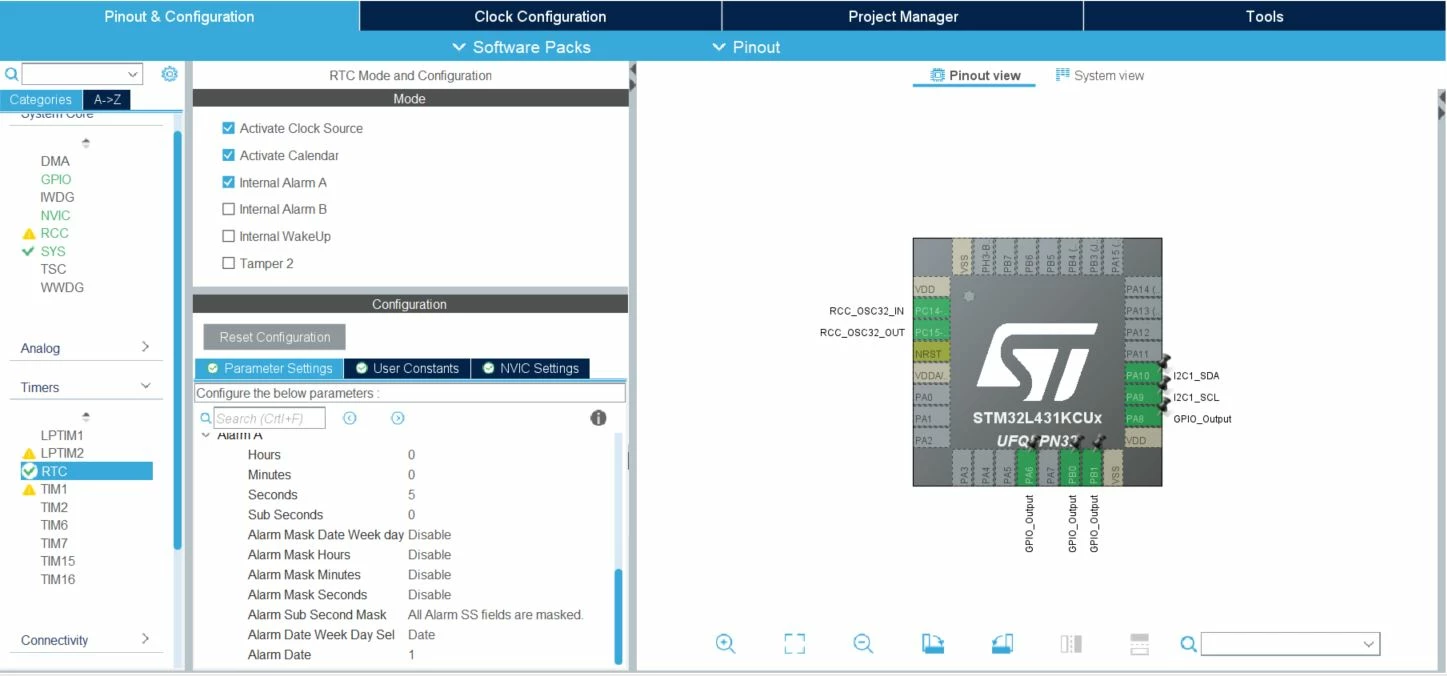
Task: Rotate chip counter-clockwise icon
Action: tap(1002, 644)
